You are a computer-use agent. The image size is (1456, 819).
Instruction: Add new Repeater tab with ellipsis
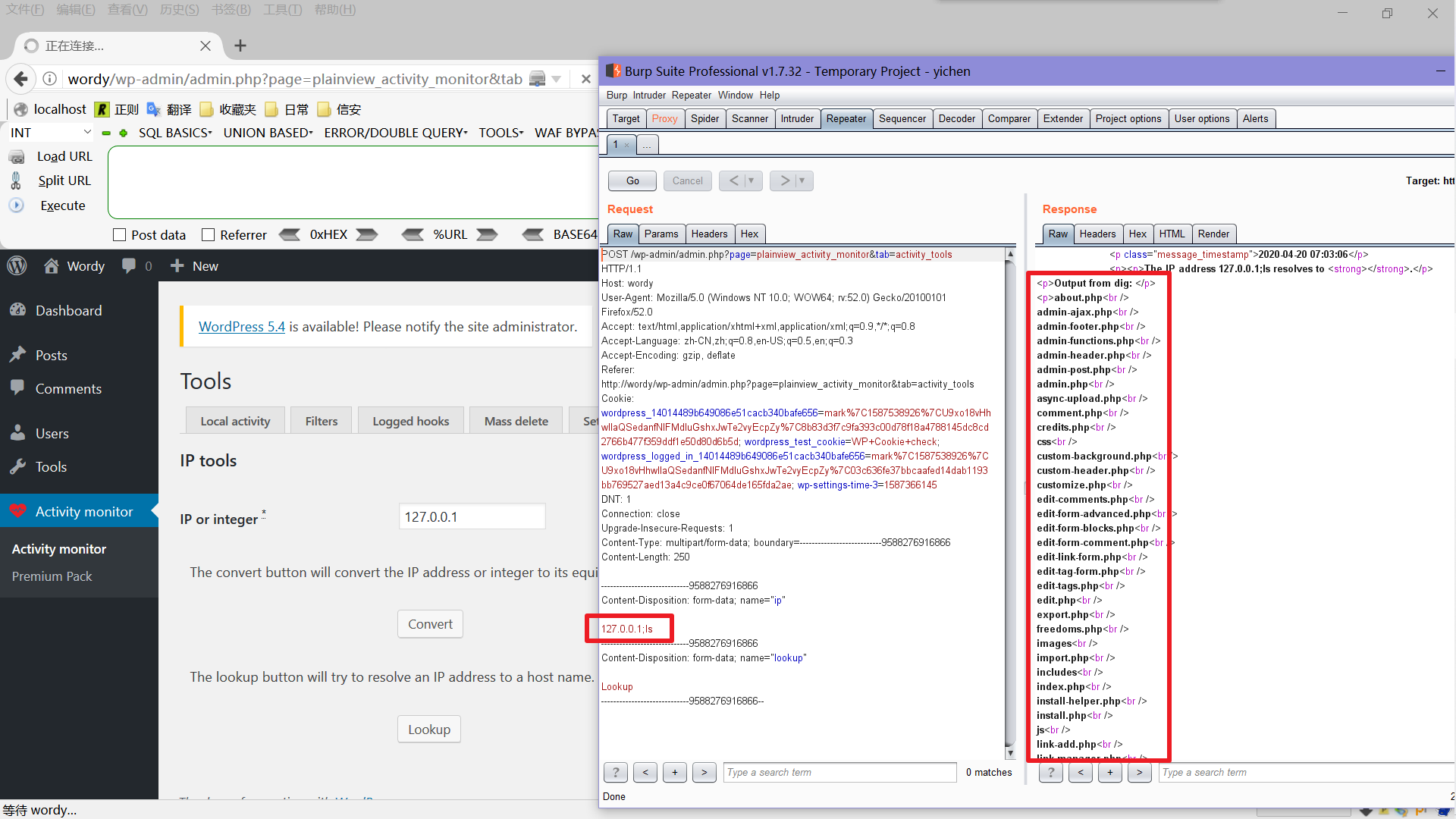647,145
